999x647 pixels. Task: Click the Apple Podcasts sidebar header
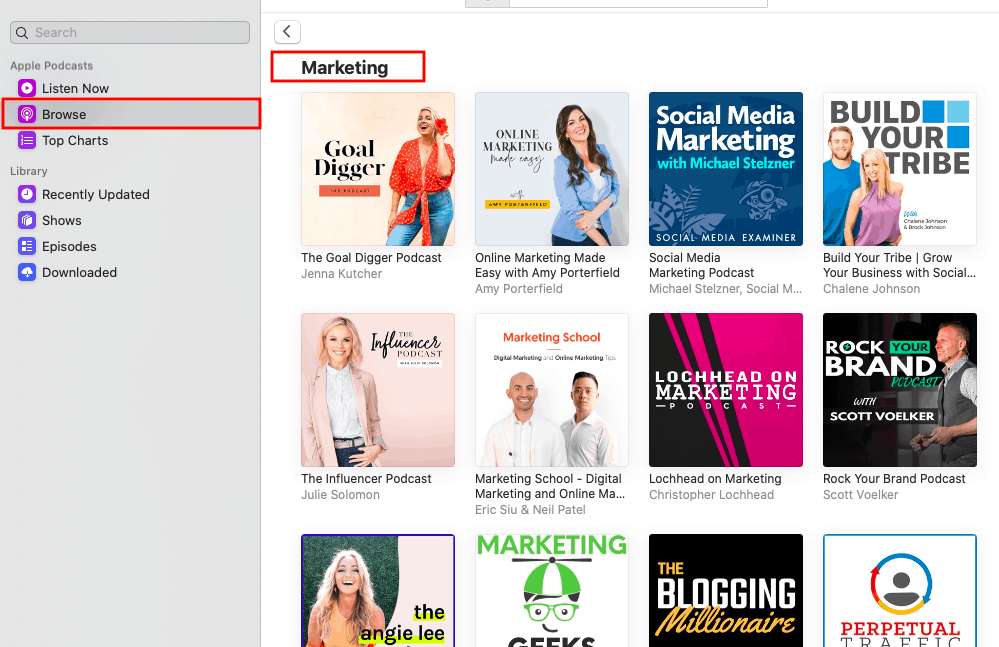coord(52,66)
